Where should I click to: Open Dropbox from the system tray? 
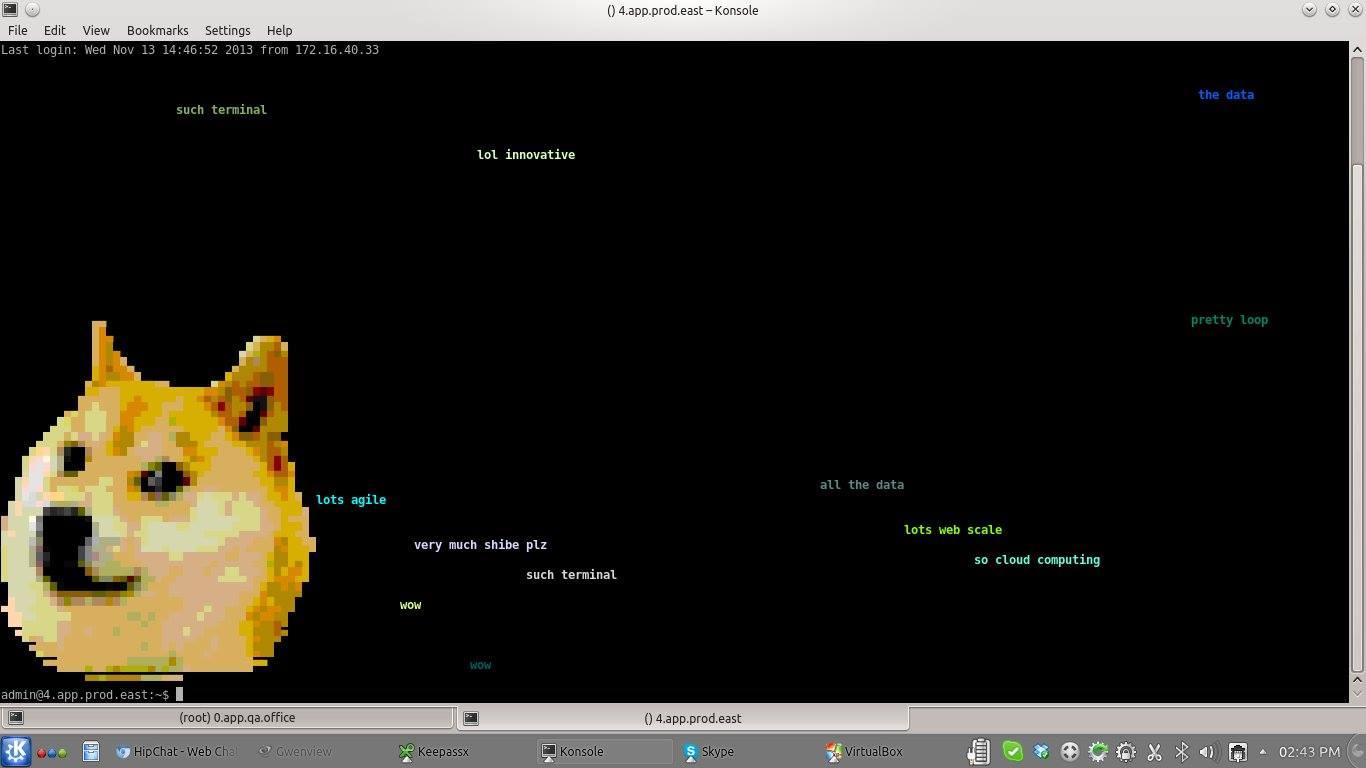(x=1041, y=751)
